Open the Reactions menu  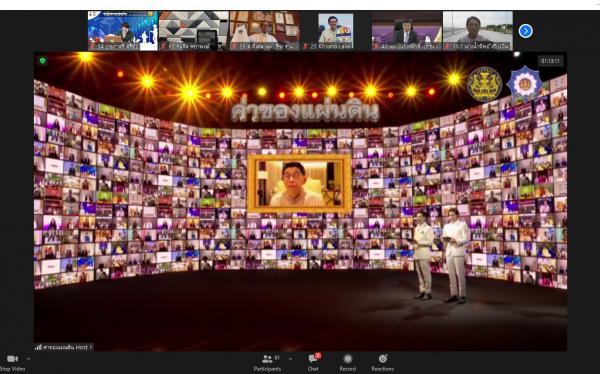coord(383,363)
